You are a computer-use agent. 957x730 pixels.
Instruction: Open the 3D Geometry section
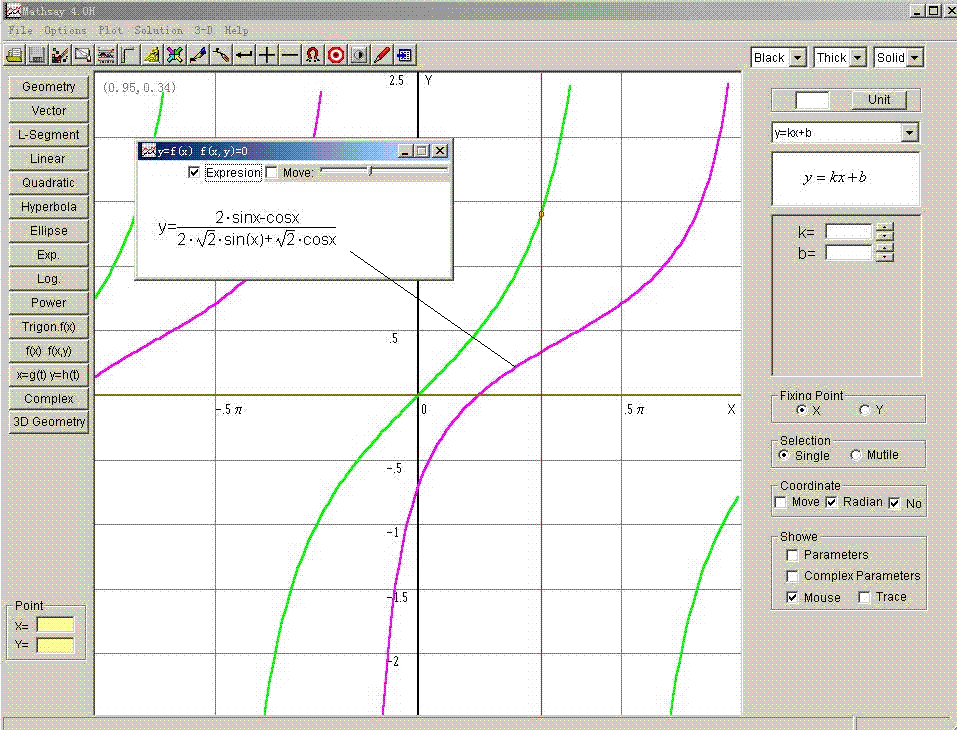[x=49, y=422]
